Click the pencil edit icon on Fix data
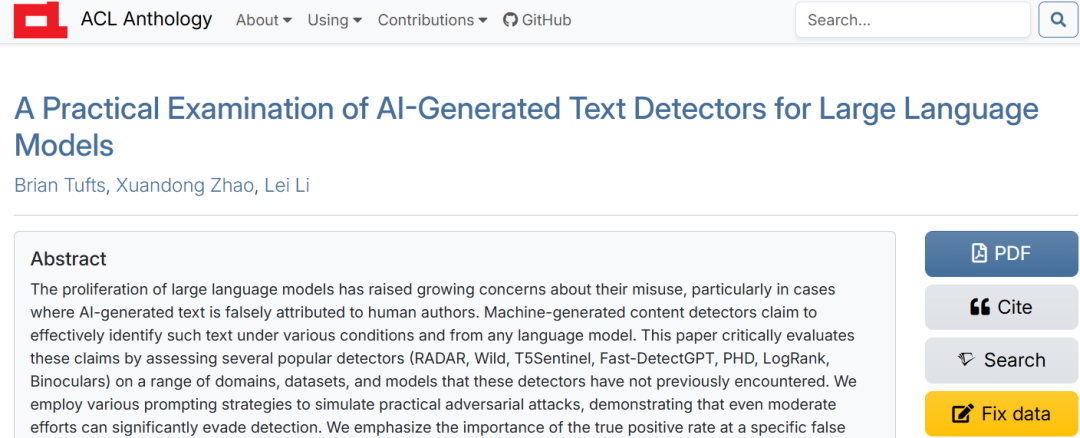1080x438 pixels. pos(962,414)
